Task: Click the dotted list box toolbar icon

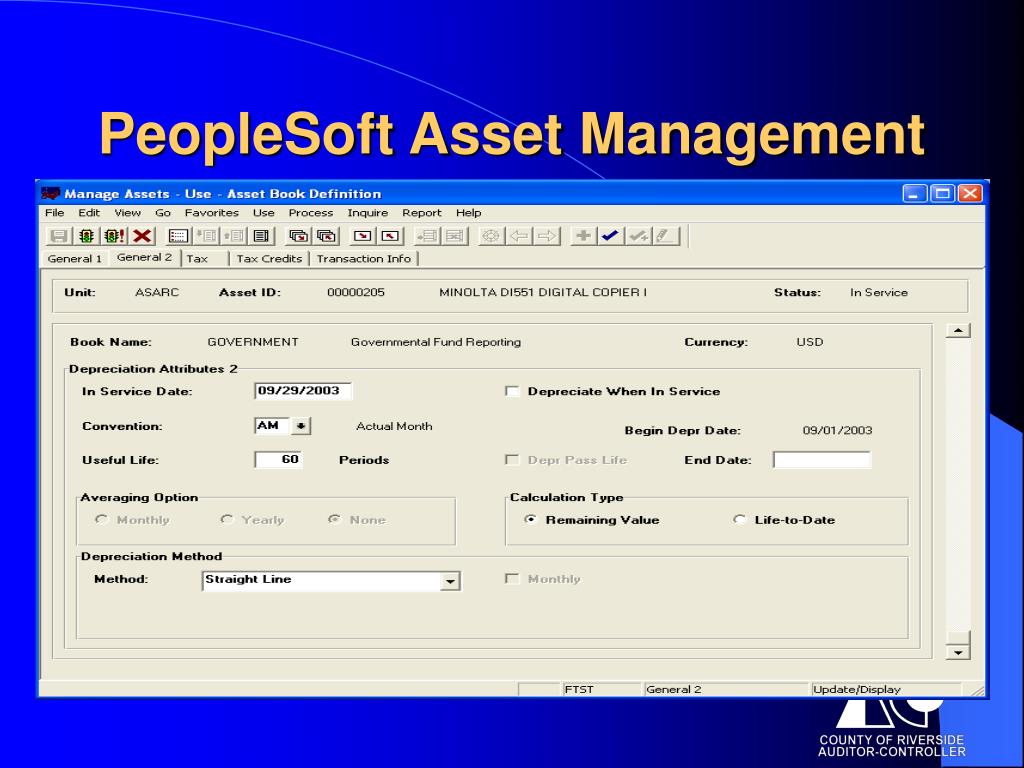Action: (x=178, y=236)
